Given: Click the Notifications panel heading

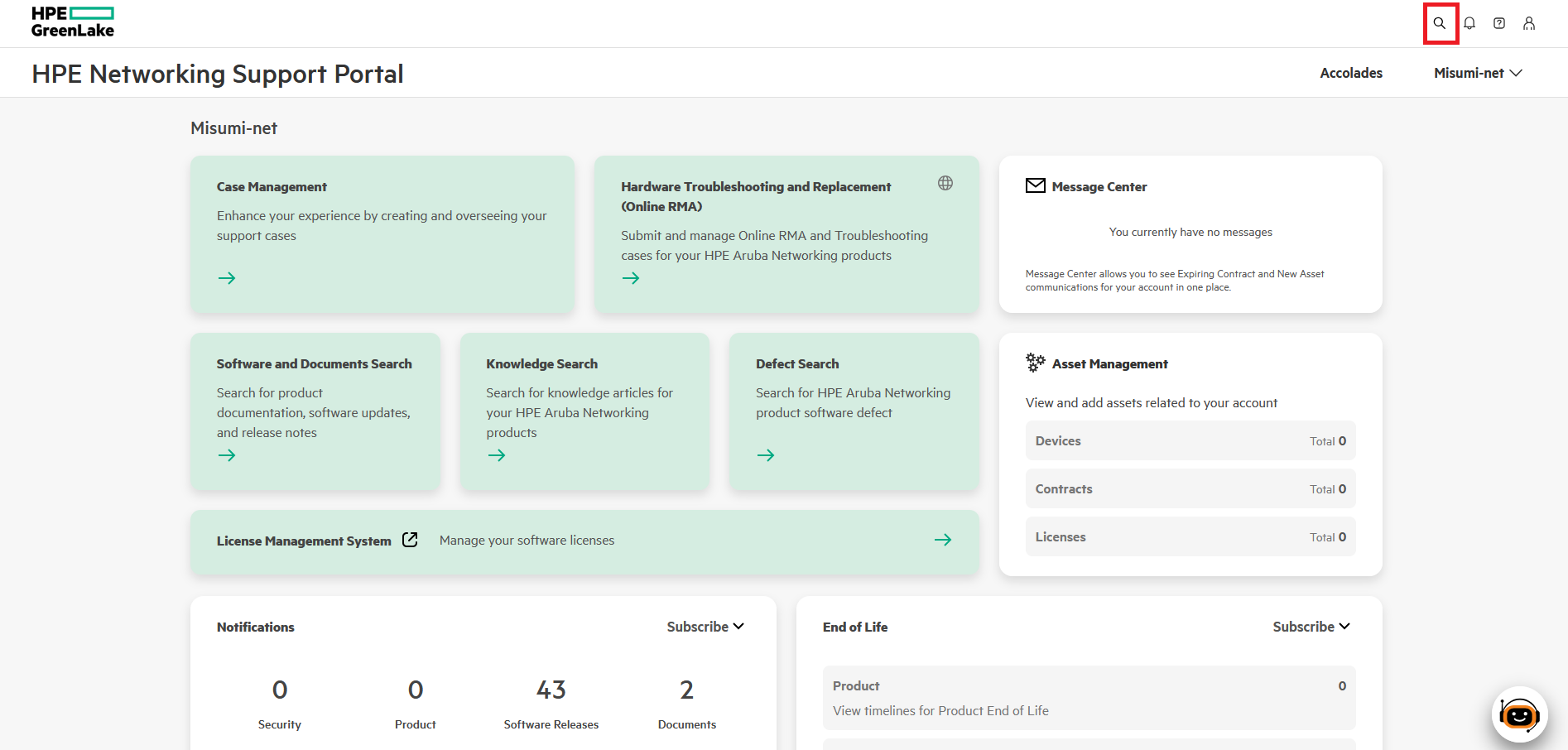Looking at the screenshot, I should click(x=256, y=627).
